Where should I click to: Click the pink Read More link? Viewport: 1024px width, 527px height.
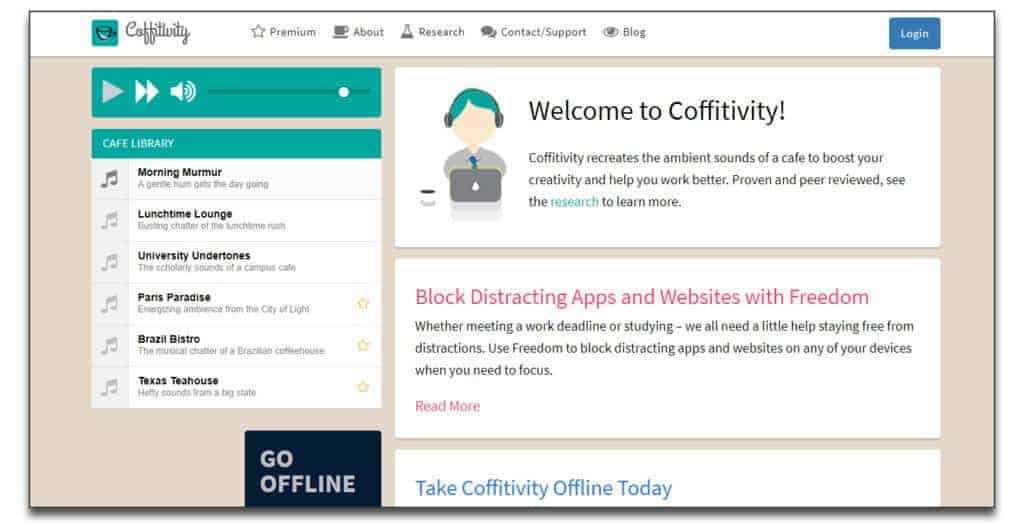(447, 406)
